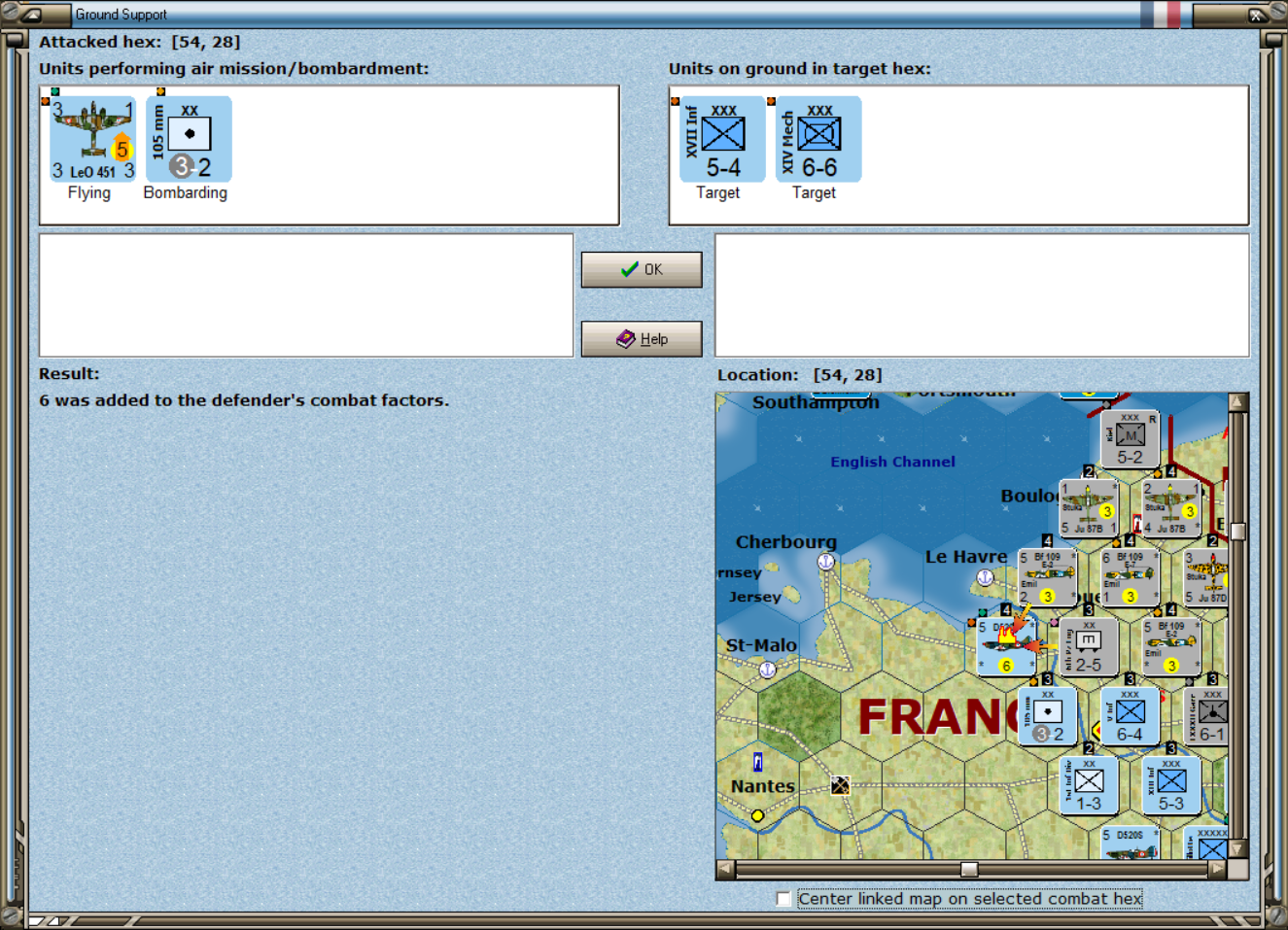Click the map vertical scrollbar down arrow

1238,849
